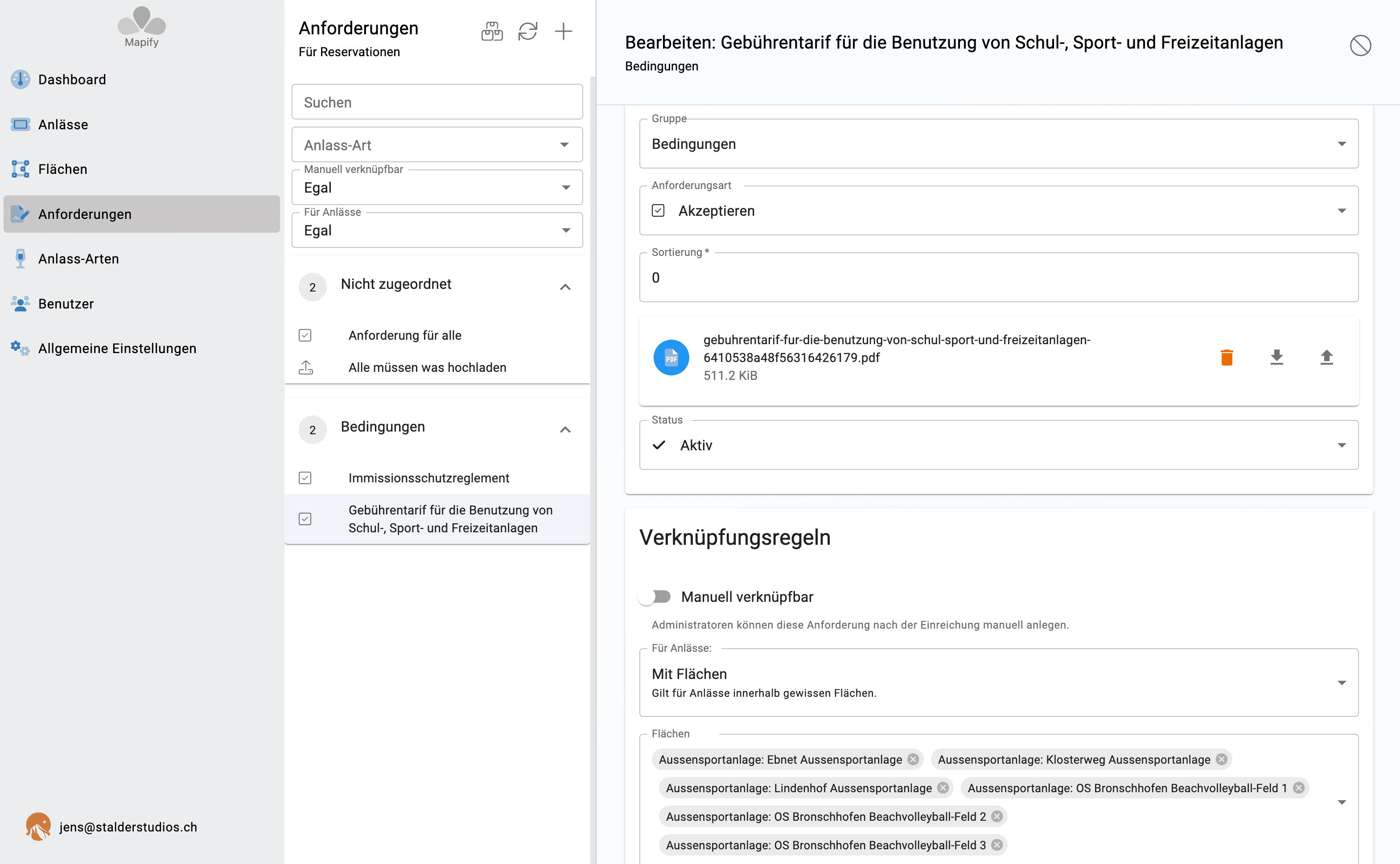Toggle the Manuell verknüpfbar switch
Screen dimensions: 1400x864
655,597
